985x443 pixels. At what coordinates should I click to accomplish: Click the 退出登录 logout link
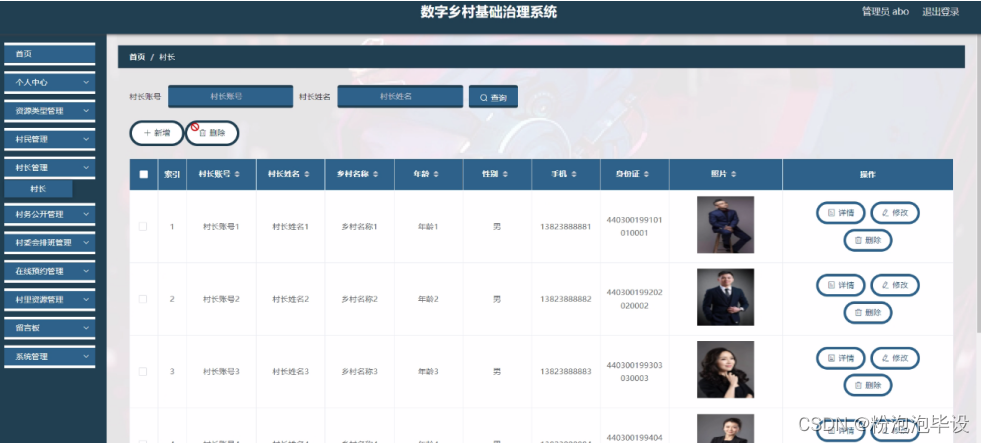click(940, 12)
